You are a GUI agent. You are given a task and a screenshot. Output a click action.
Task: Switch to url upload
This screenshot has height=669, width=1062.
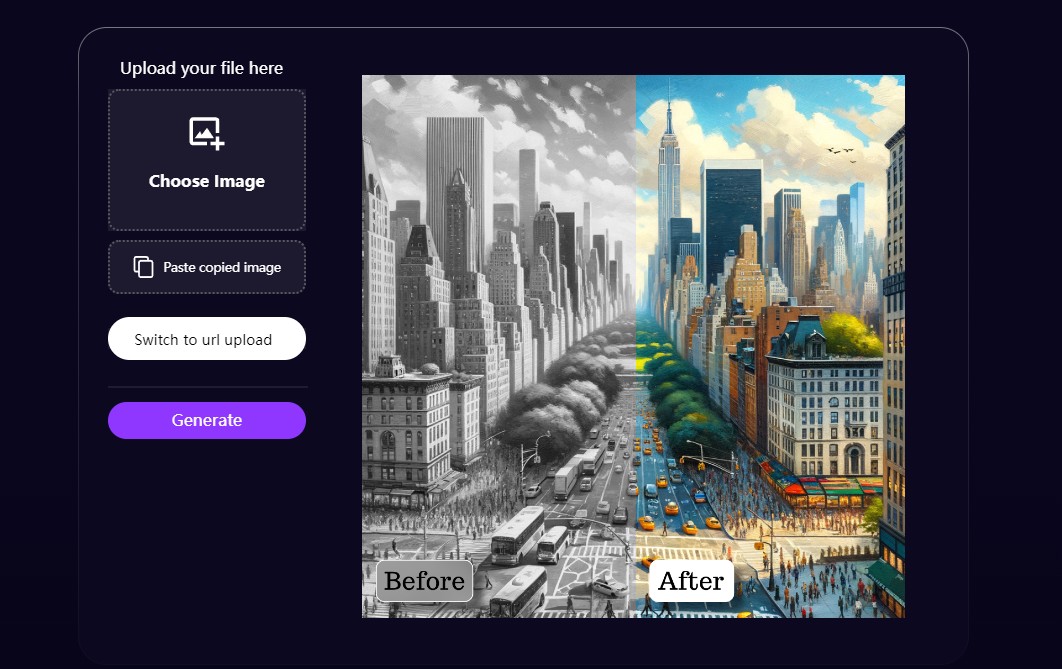point(207,339)
